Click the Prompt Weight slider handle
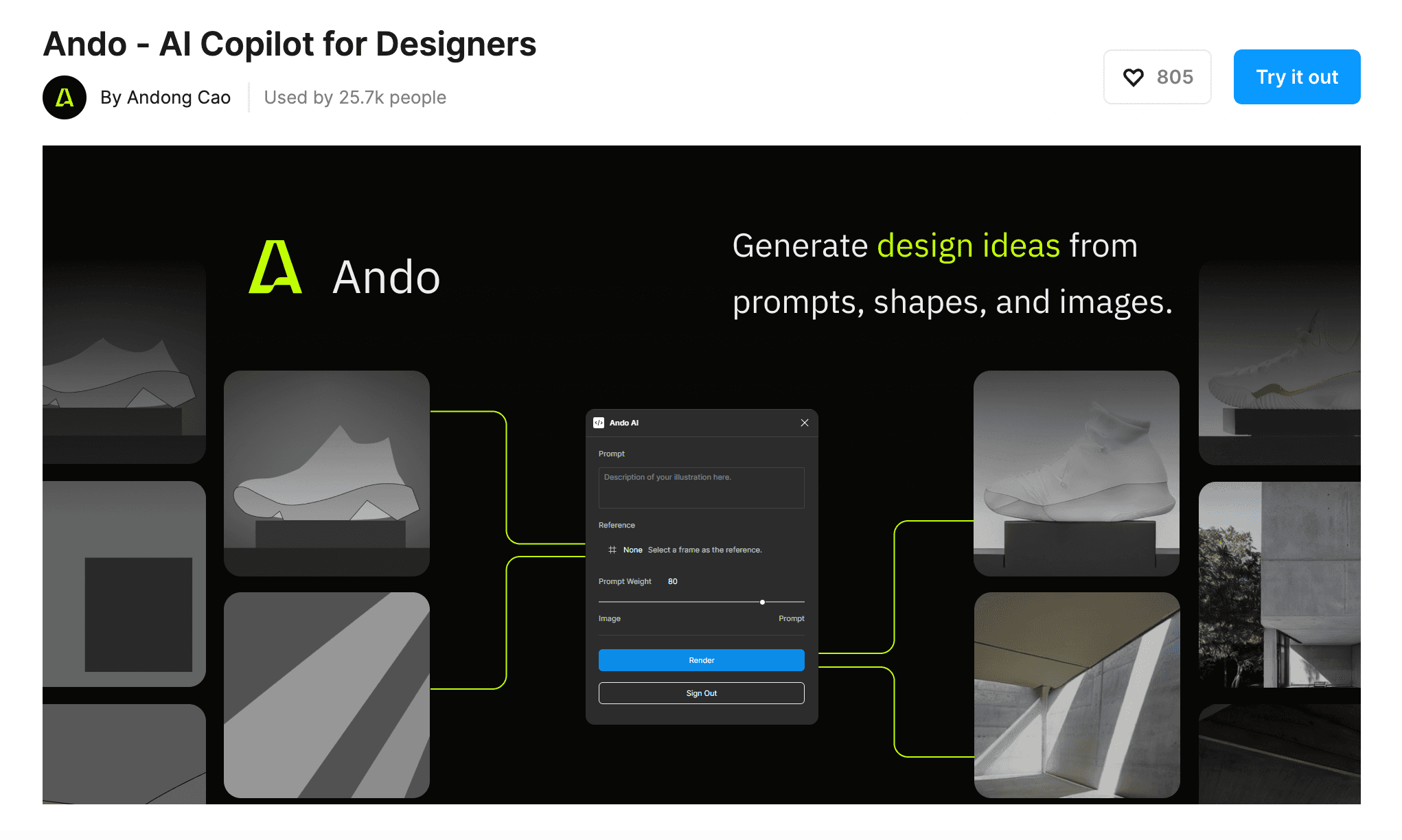 762,602
